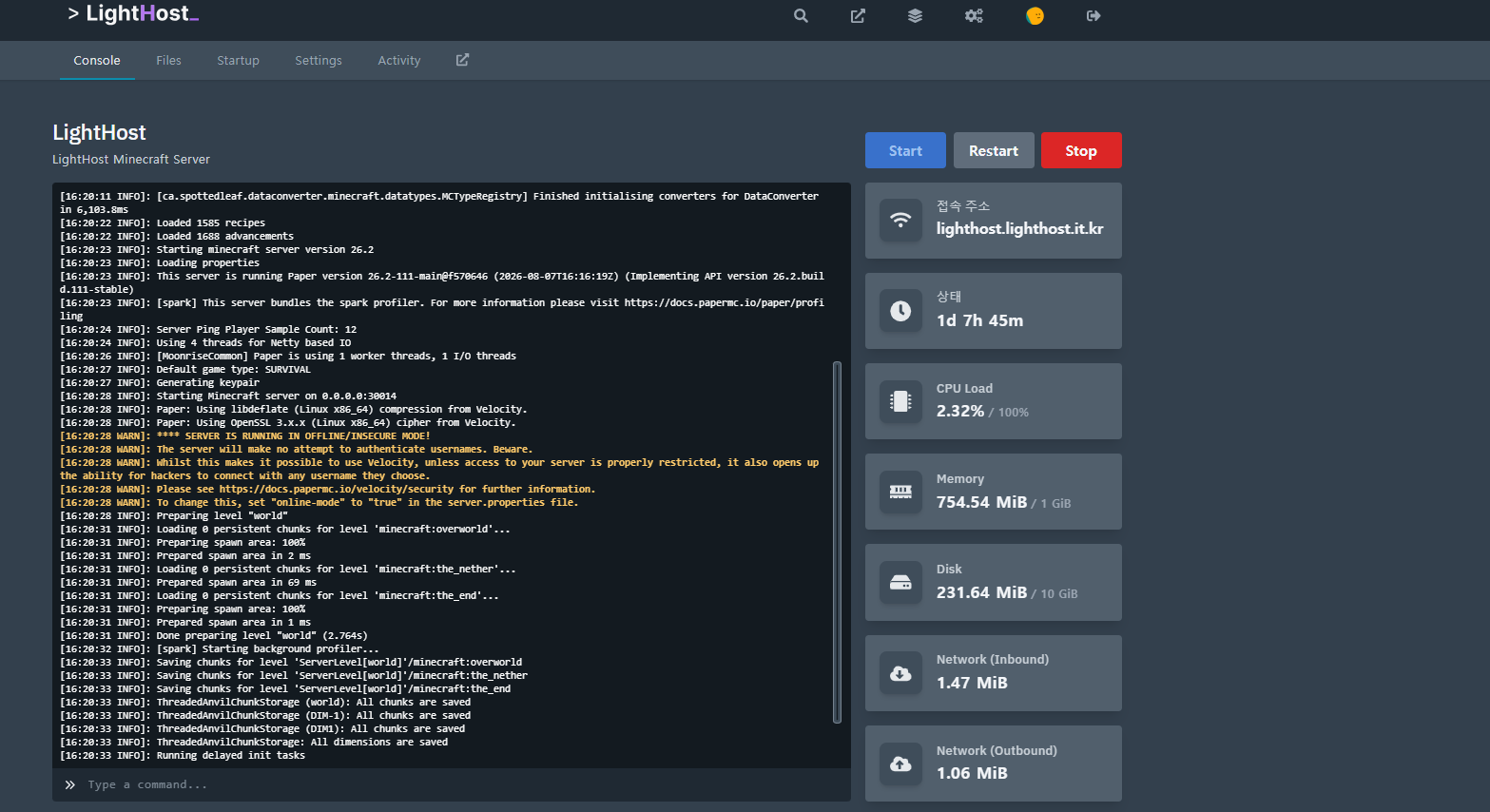This screenshot has height=812, width=1490.
Task: Click the external link icon in header
Action: 858,15
